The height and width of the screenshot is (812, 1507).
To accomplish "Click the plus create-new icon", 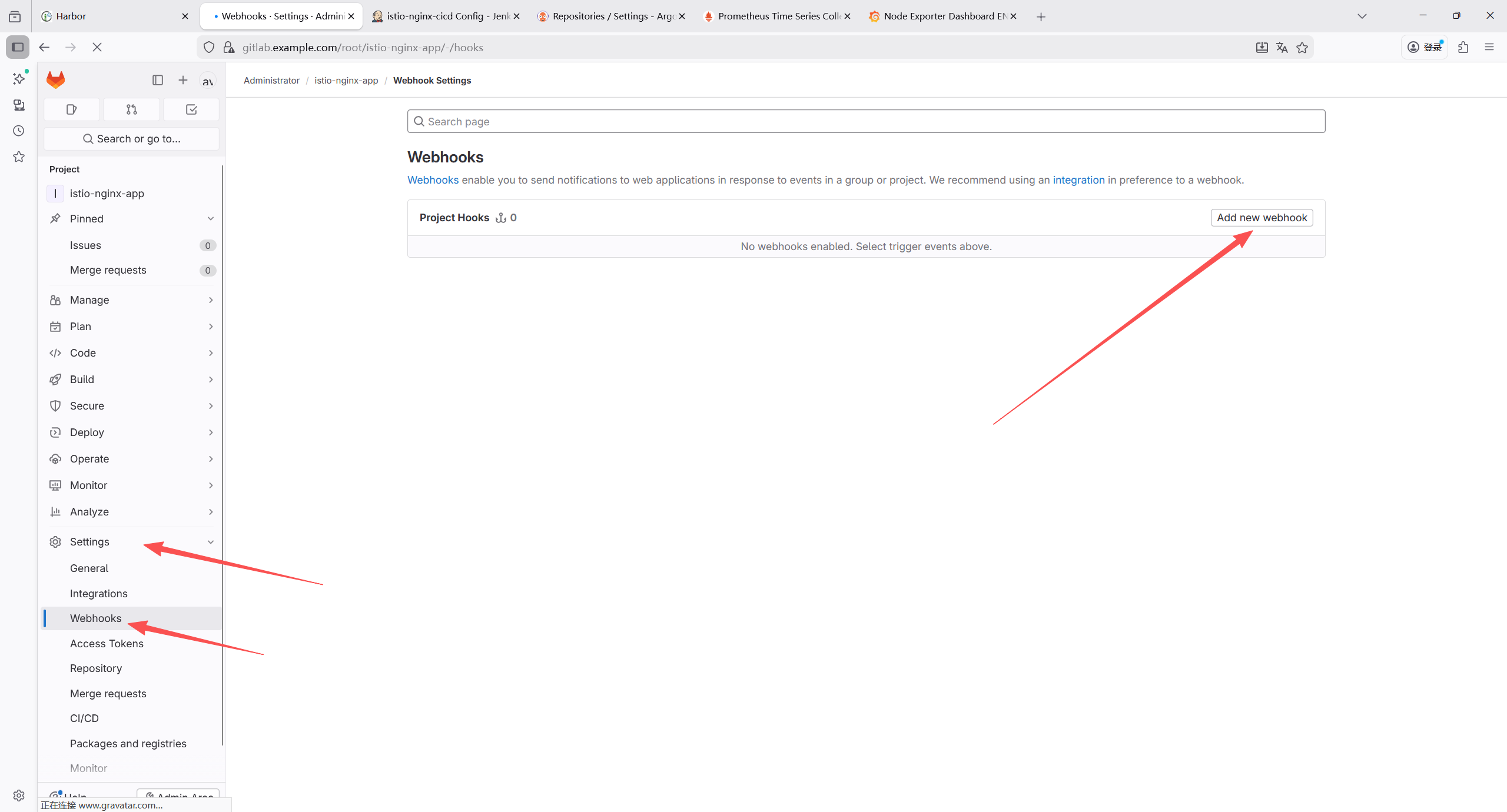I will pos(183,80).
